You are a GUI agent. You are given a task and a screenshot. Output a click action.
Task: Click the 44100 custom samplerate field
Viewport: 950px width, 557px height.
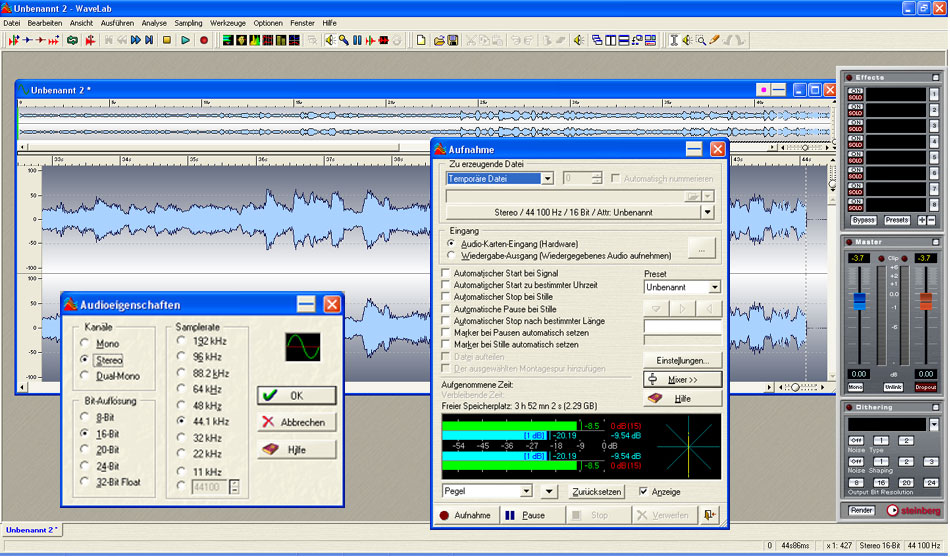pyautogui.click(x=210, y=486)
